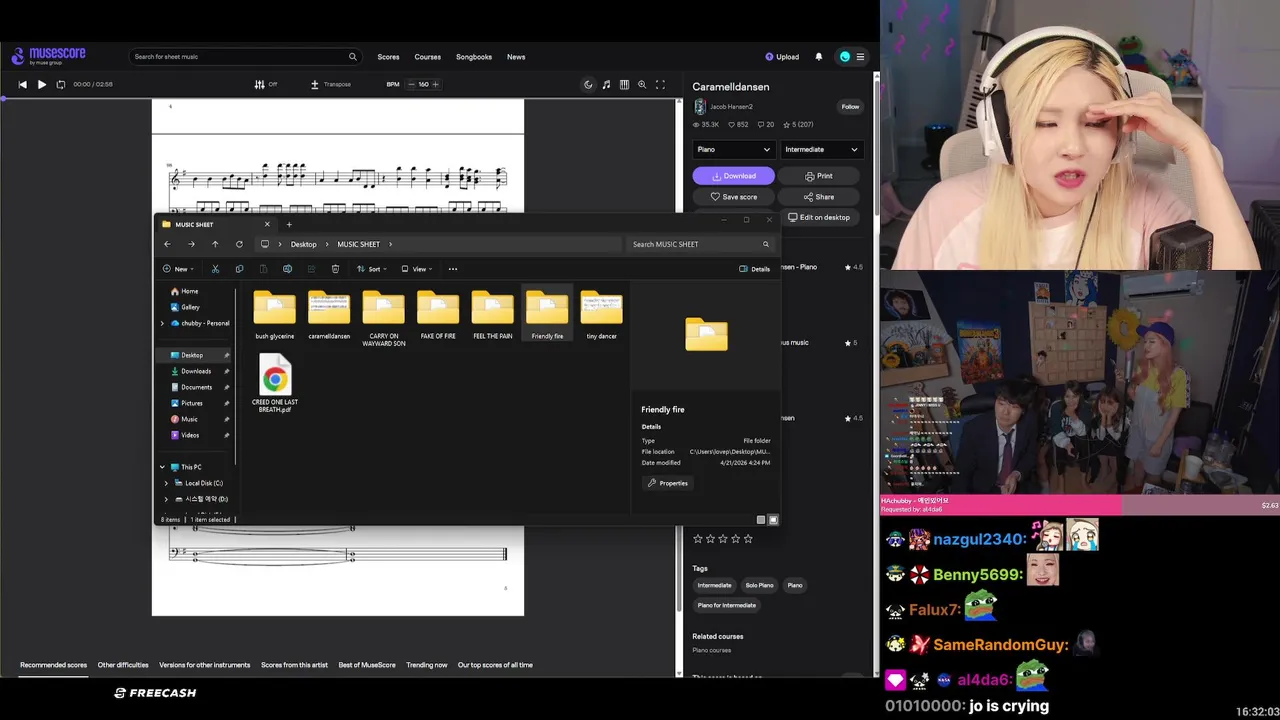Click the Share button
This screenshot has height=720, width=1280.
tap(819, 197)
